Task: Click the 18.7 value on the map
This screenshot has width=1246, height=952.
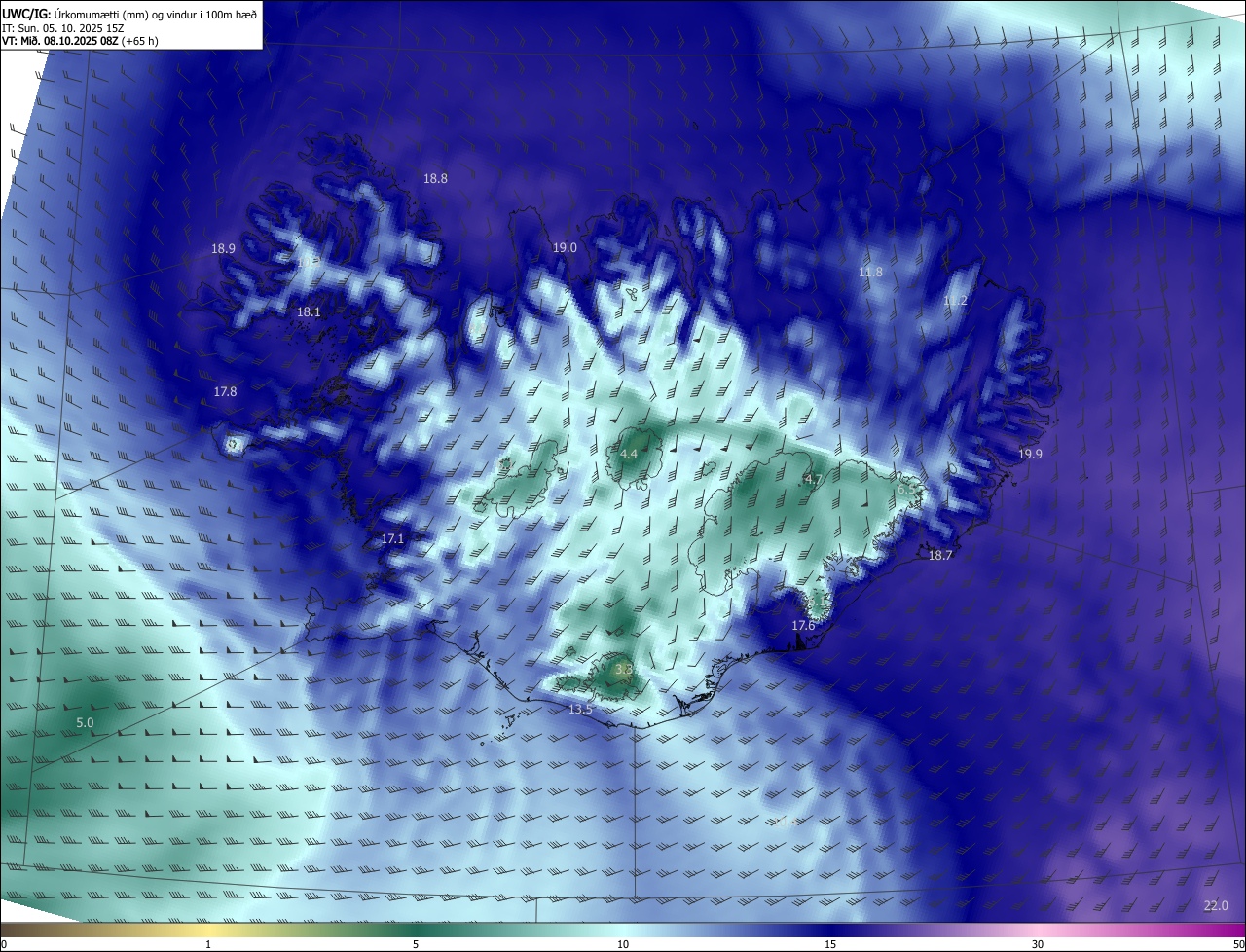Action: pyautogui.click(x=940, y=556)
